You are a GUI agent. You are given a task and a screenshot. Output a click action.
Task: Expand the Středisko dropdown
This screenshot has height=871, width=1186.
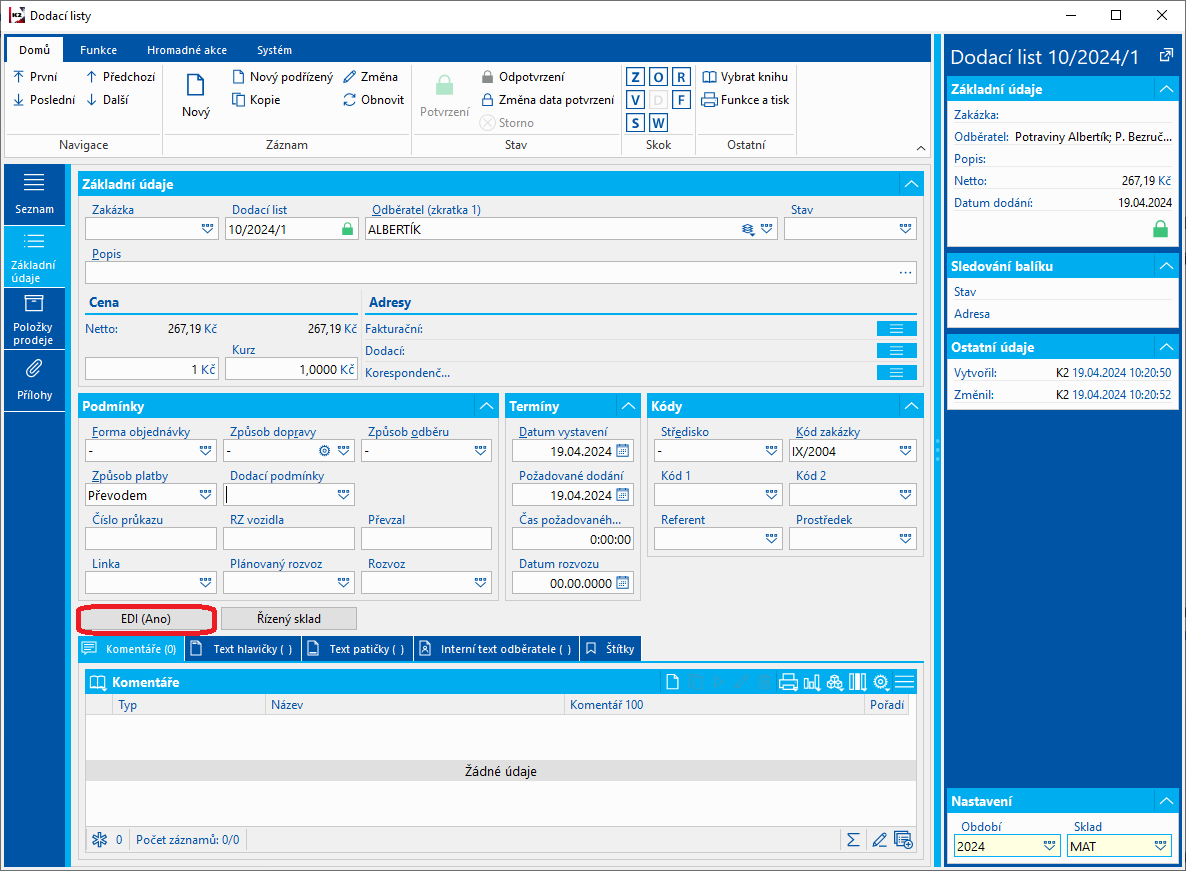[x=772, y=451]
